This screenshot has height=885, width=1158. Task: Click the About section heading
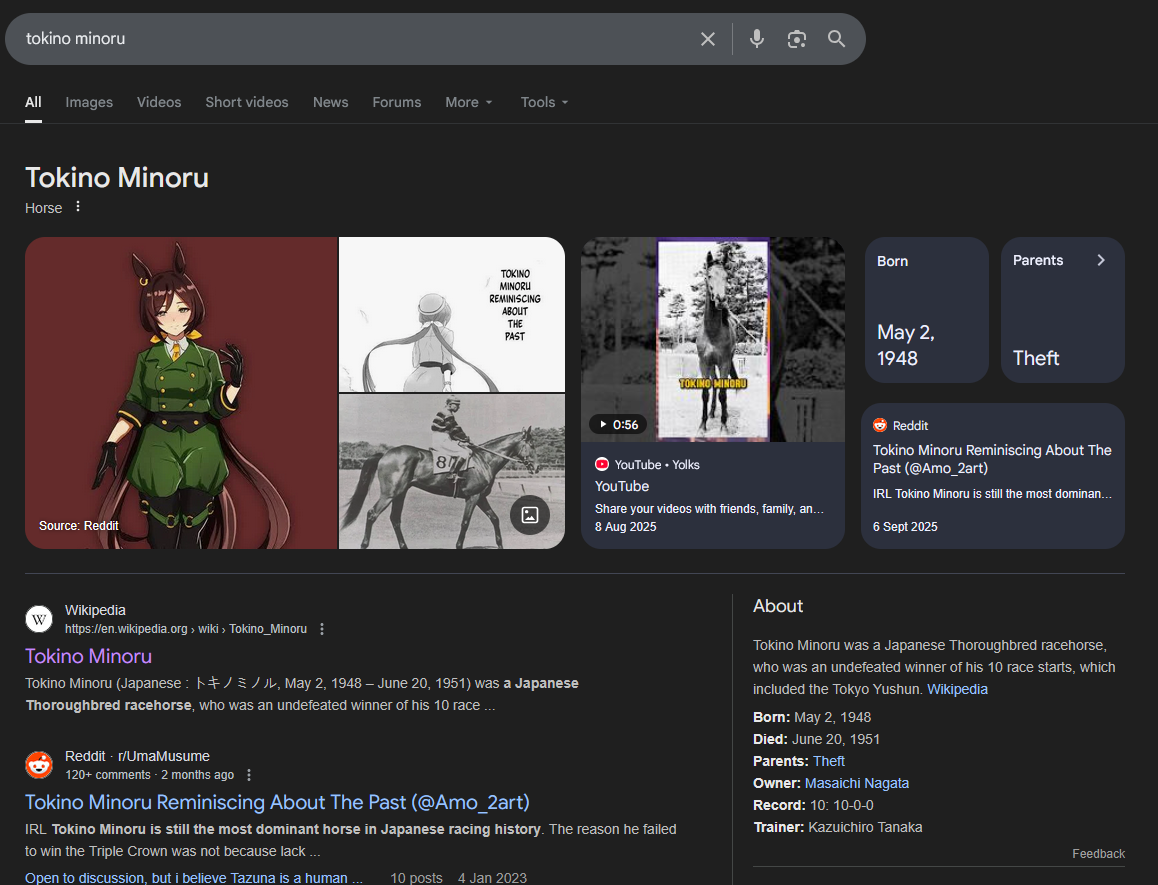[x=778, y=606]
